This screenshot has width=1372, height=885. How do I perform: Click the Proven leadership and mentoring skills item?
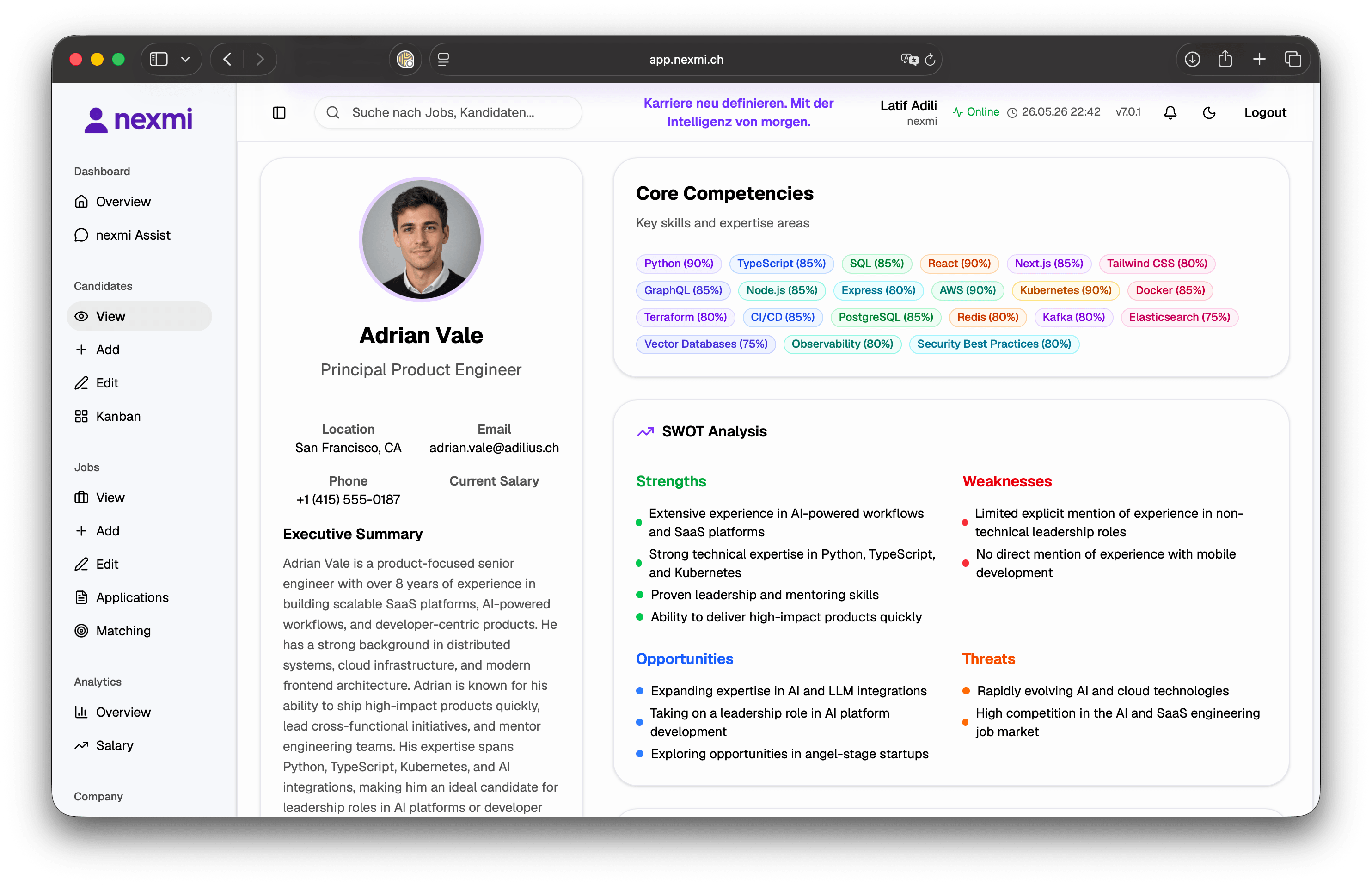pyautogui.click(x=764, y=595)
